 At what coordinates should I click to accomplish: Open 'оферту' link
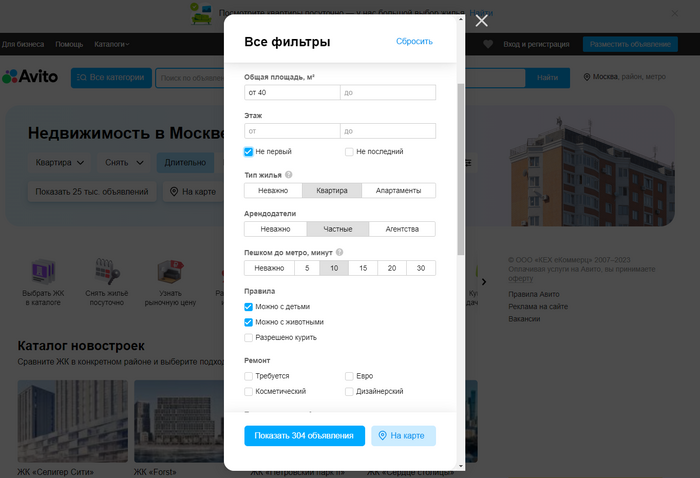(x=521, y=278)
